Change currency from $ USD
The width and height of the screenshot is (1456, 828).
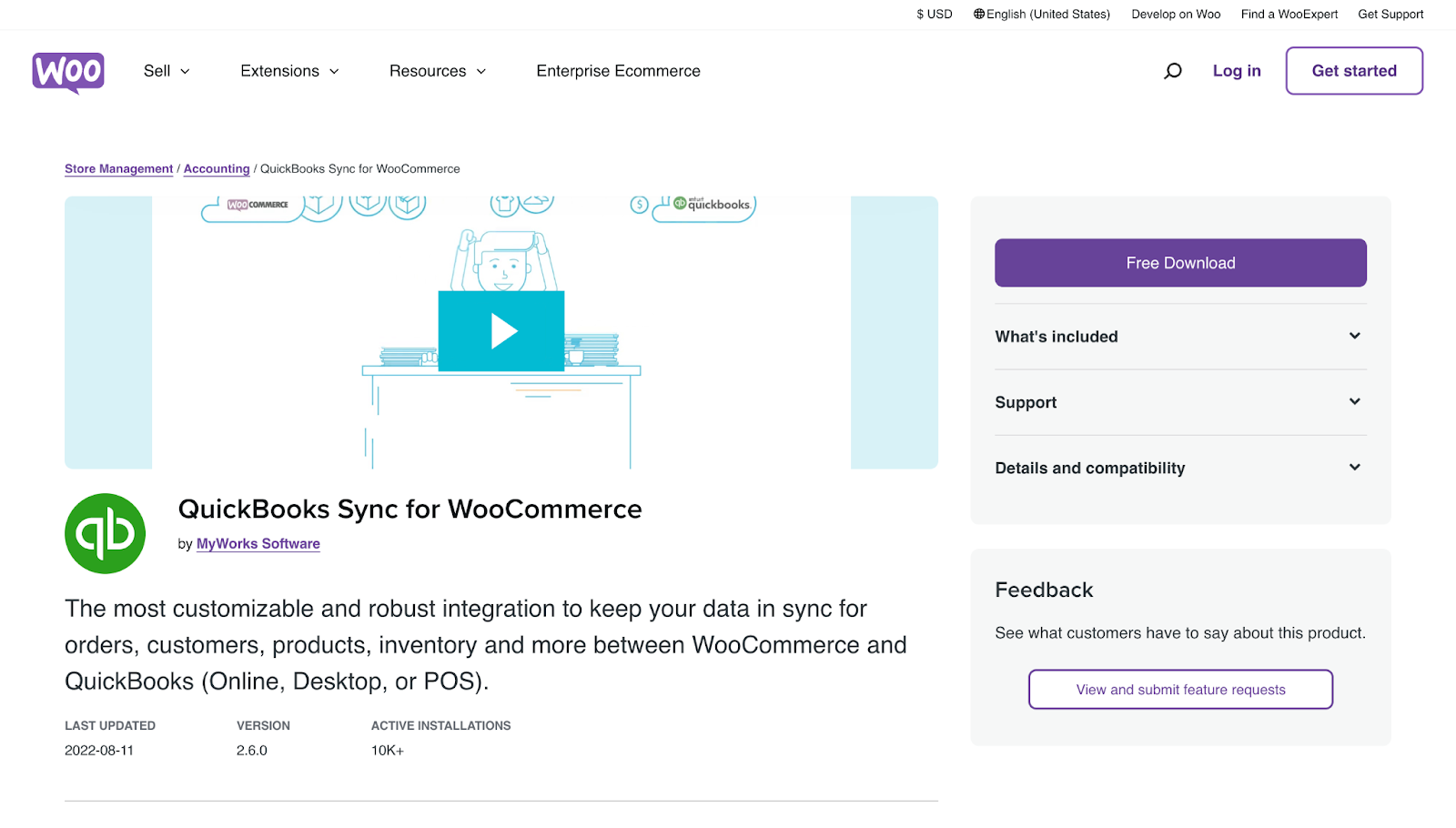(x=935, y=15)
